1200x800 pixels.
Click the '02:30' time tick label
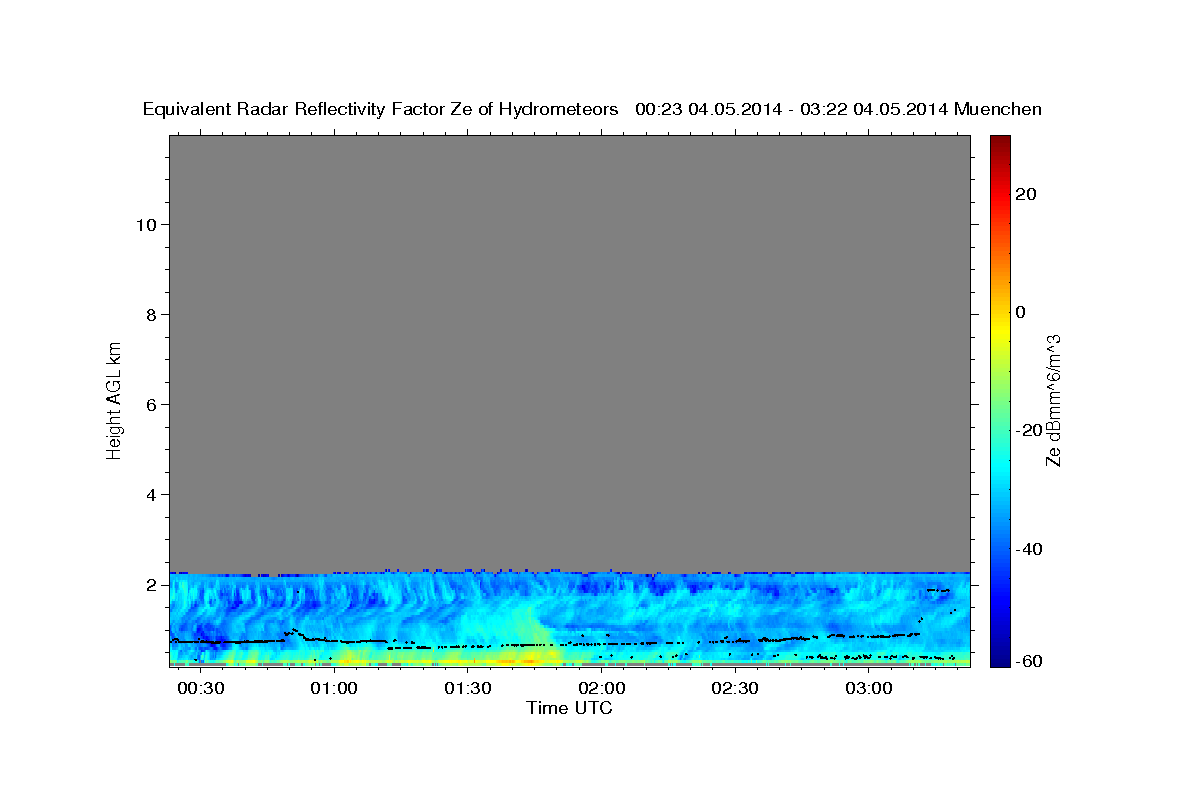(735, 689)
